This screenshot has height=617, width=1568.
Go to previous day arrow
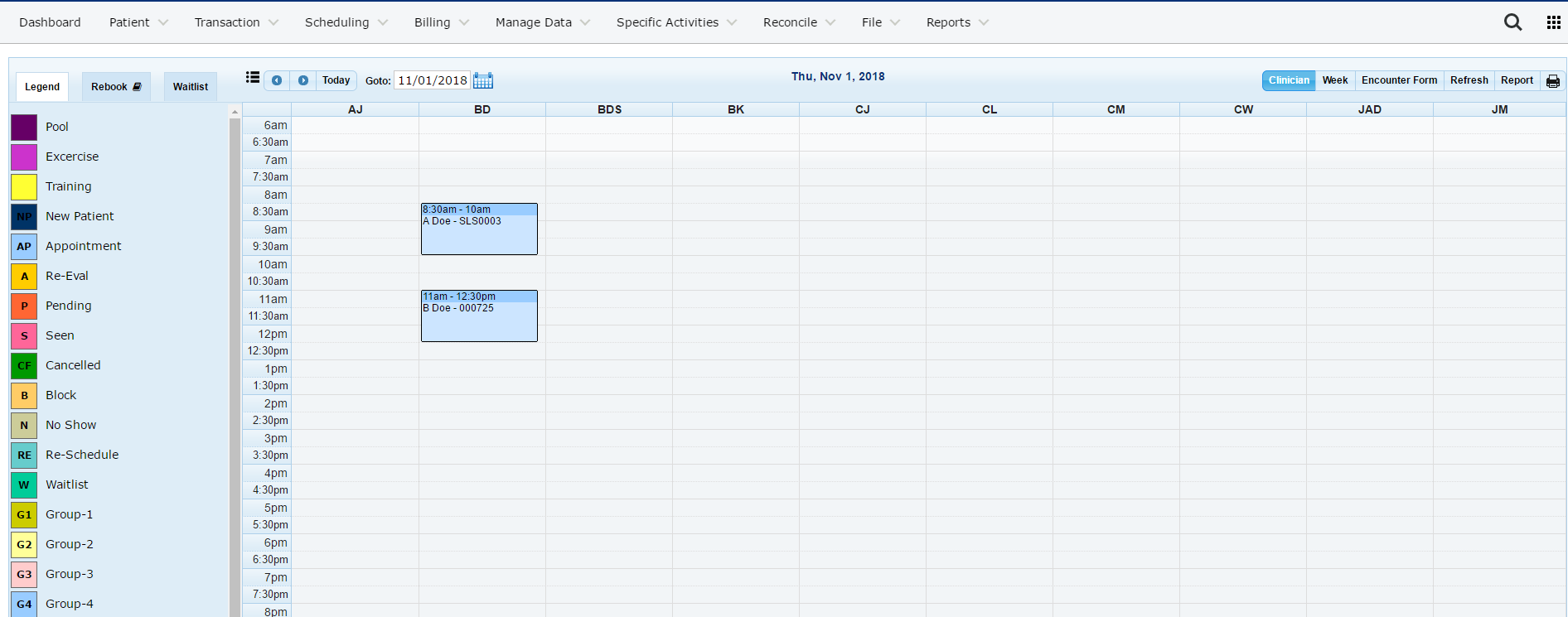[x=277, y=80]
